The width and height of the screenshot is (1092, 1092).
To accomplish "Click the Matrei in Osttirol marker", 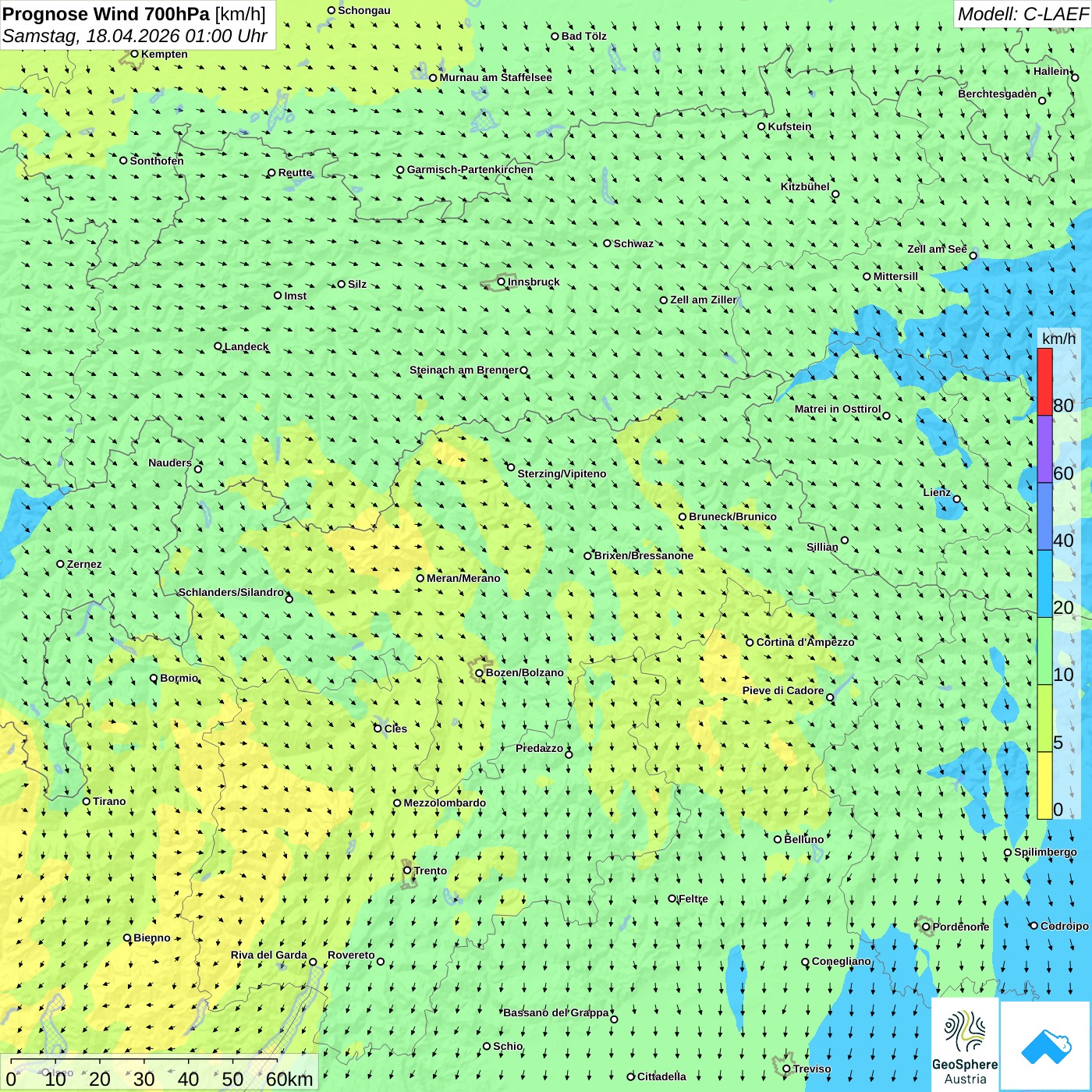I will 886,416.
